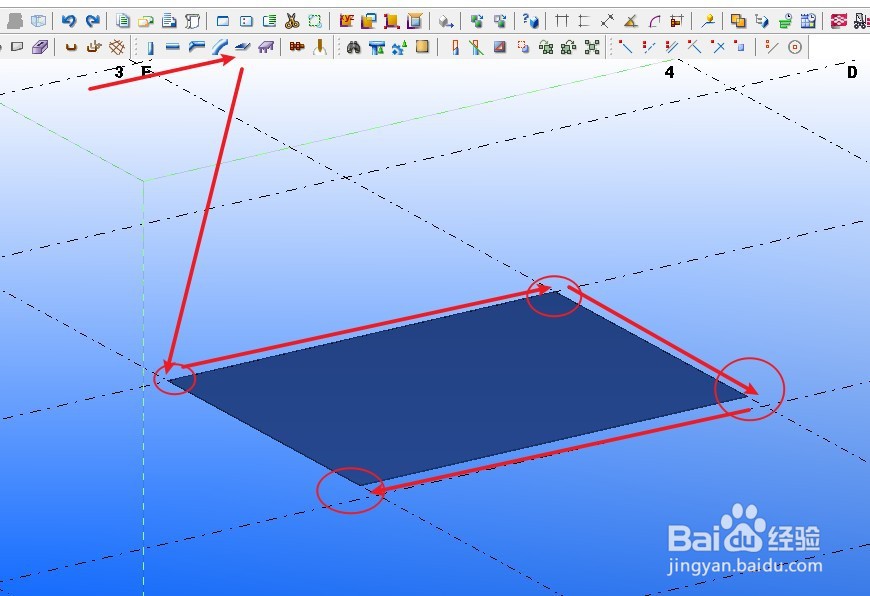
Task: Click the measure horizontal distance icon
Action: click(562, 21)
